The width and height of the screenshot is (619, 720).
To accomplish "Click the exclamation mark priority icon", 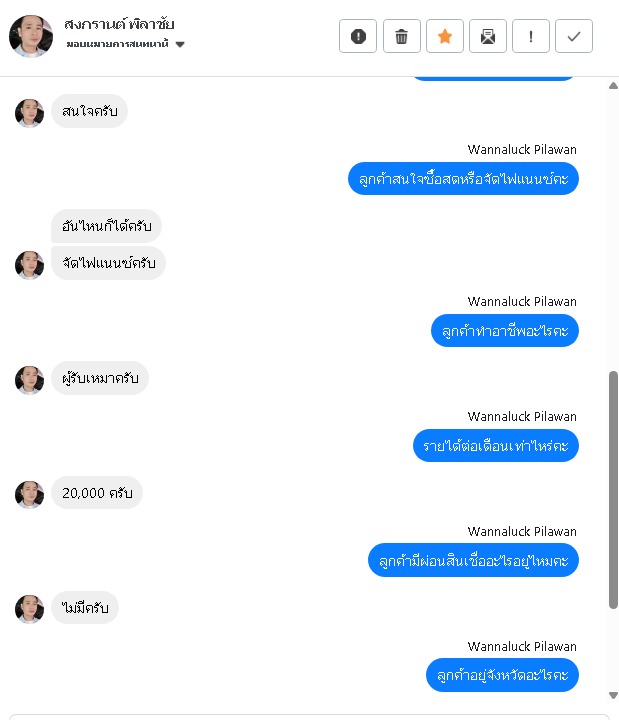I will click(x=531, y=36).
